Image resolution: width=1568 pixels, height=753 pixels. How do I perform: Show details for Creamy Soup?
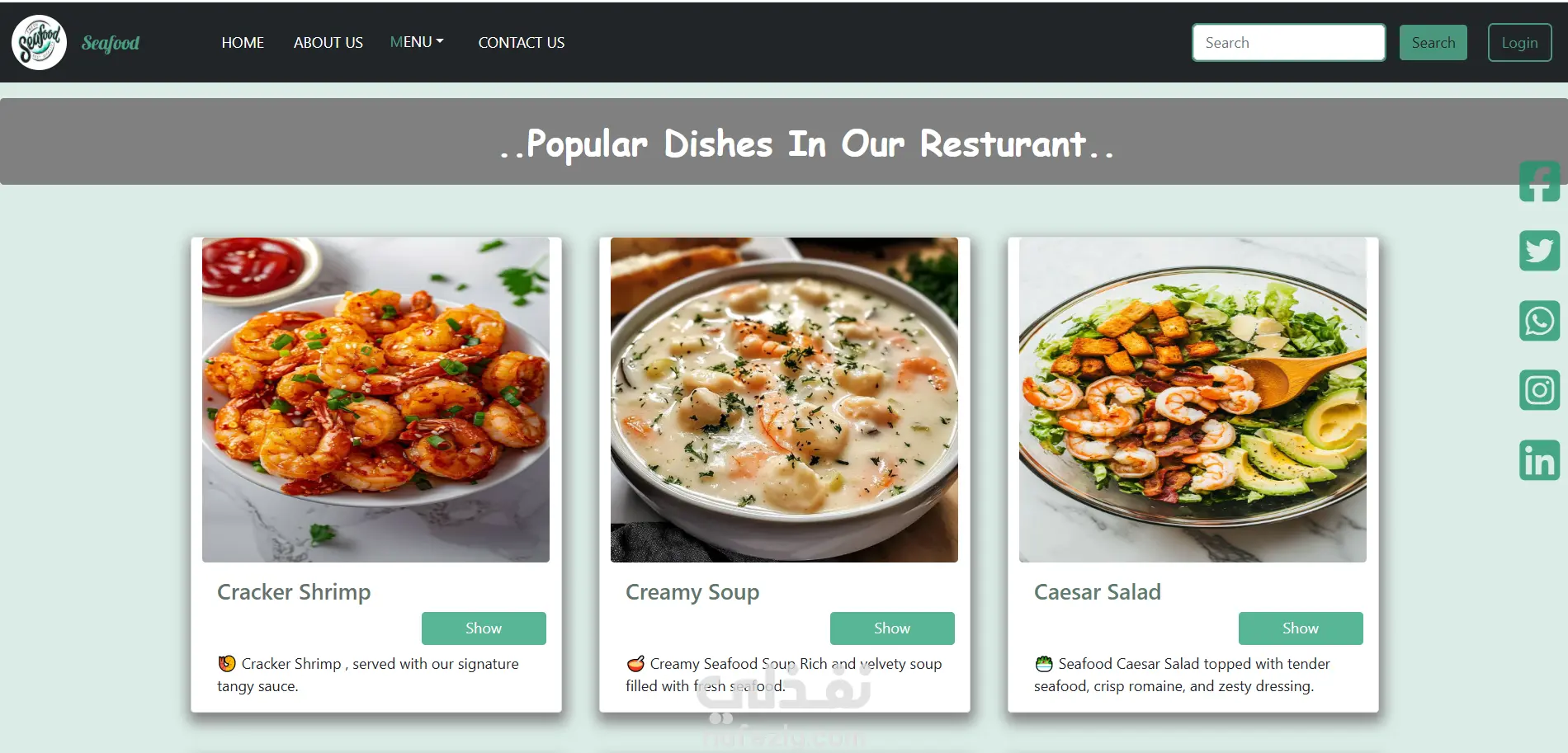[x=892, y=628]
